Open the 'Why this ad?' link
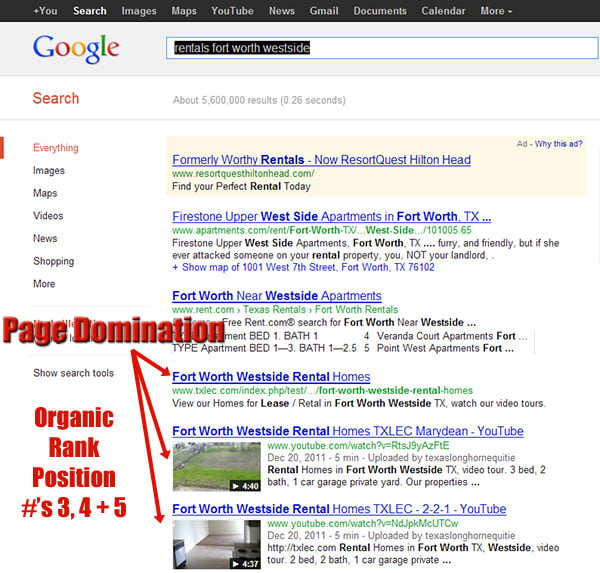 [558, 144]
